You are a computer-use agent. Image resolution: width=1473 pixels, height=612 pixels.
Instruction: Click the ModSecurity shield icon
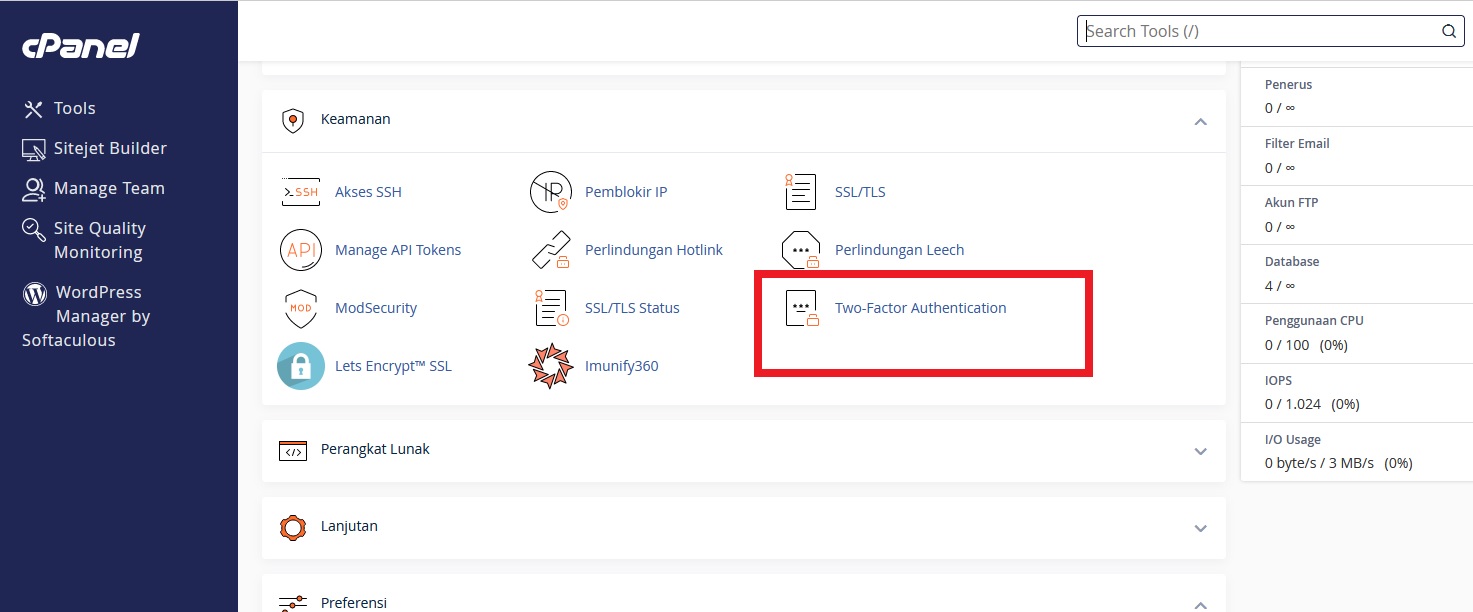point(301,308)
